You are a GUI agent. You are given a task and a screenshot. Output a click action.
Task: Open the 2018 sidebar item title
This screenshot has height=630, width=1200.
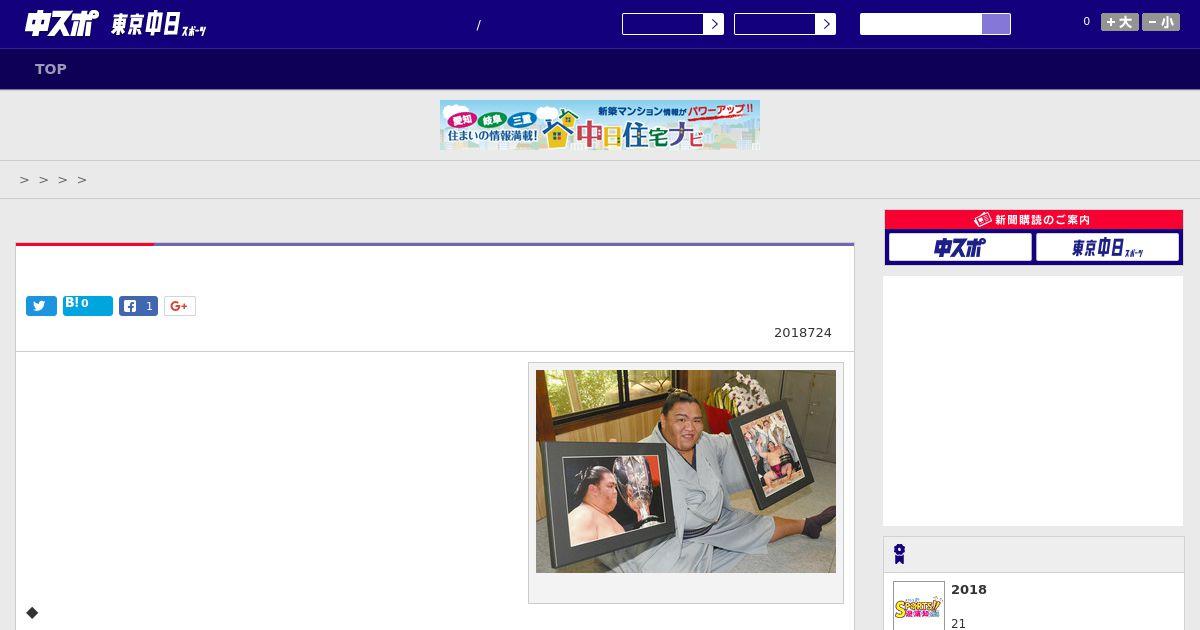click(x=969, y=590)
